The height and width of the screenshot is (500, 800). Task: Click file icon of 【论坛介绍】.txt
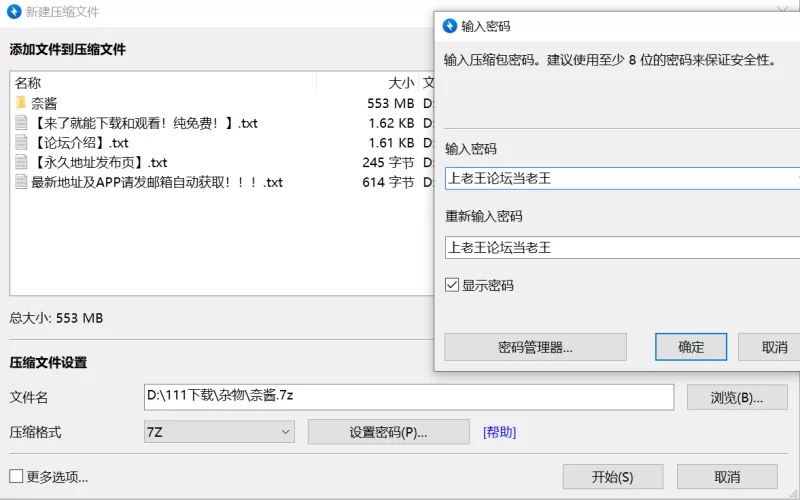pos(21,142)
